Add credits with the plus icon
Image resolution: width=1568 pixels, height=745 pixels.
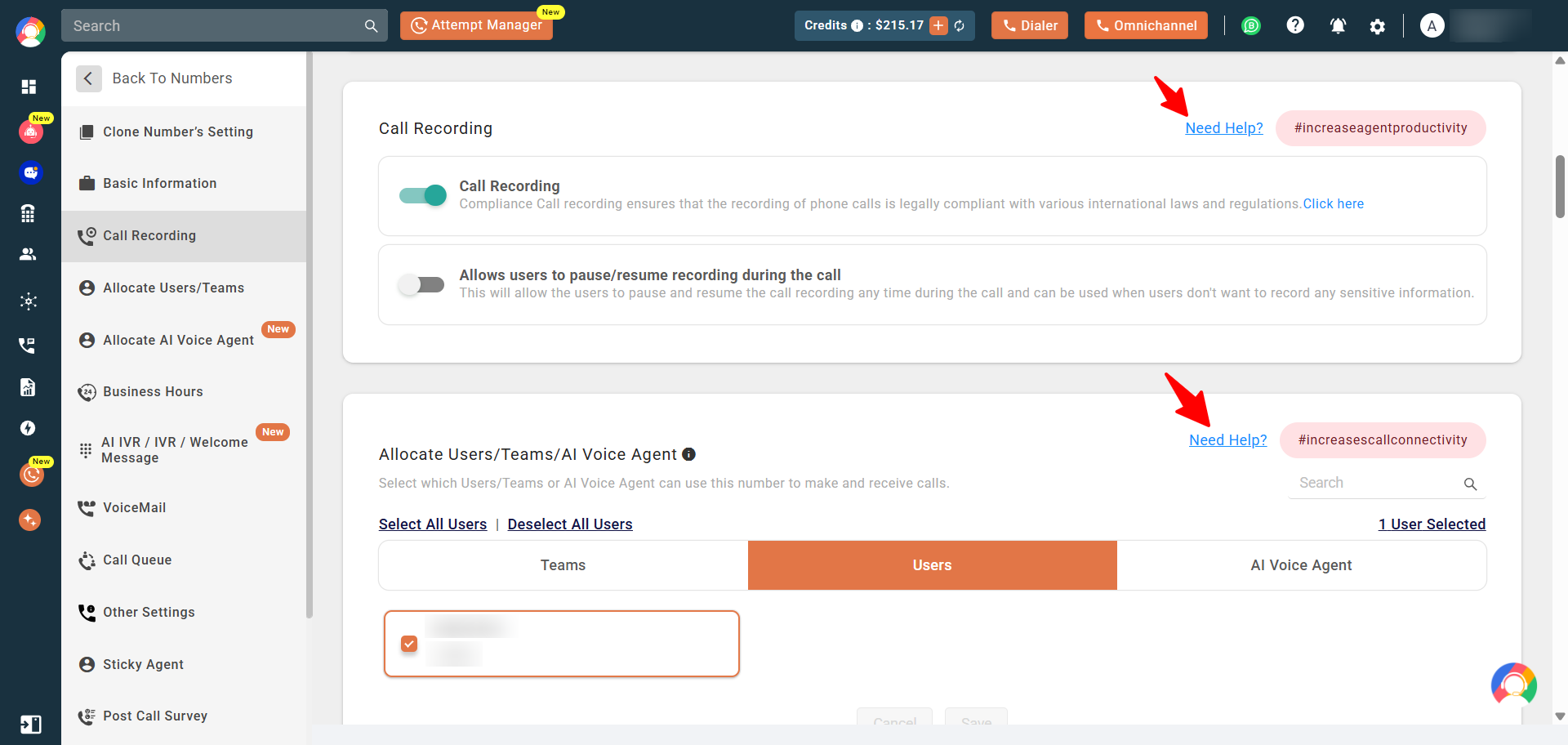tap(938, 25)
